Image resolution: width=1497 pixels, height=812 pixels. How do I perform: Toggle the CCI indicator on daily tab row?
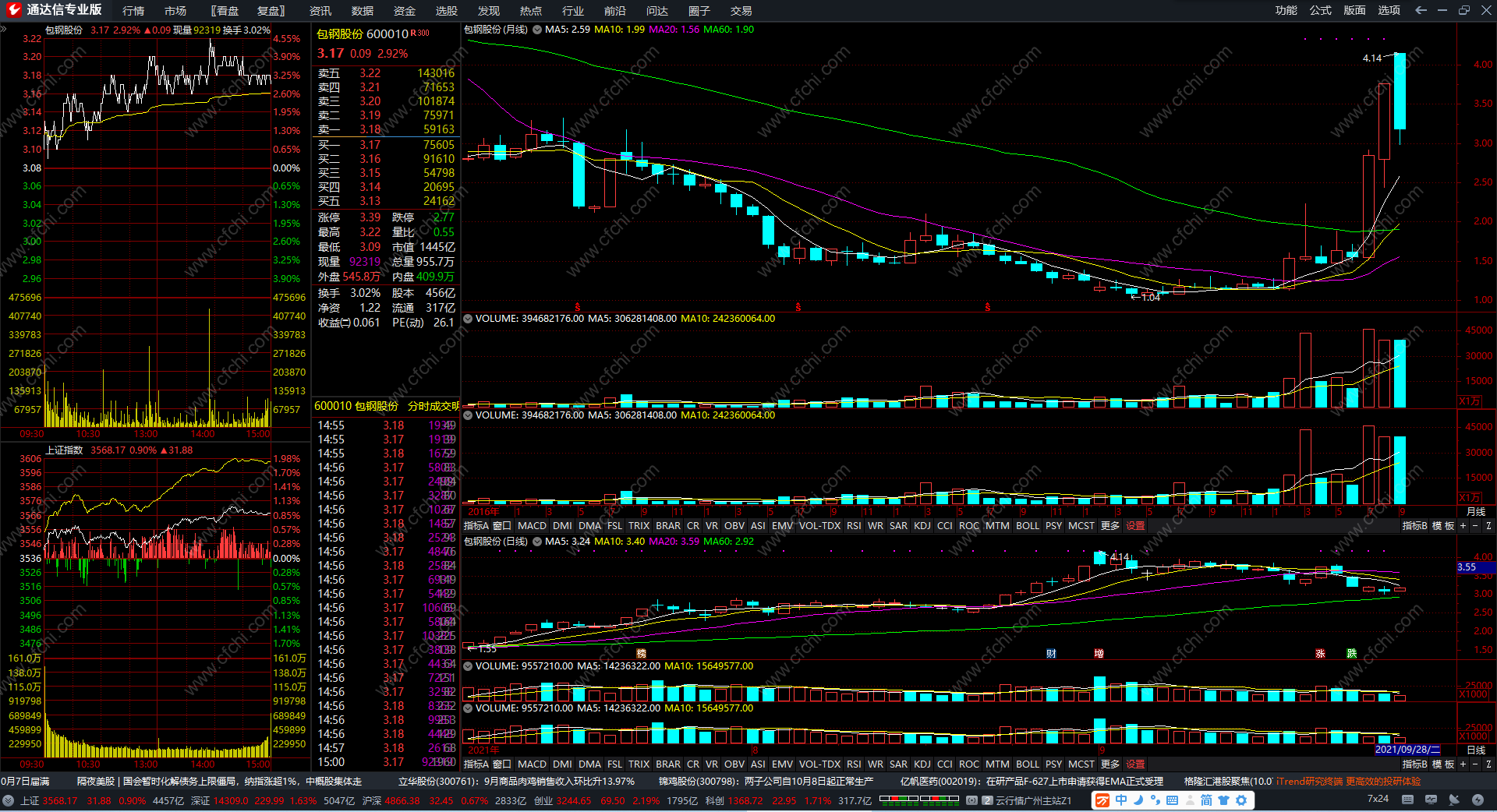point(945,764)
